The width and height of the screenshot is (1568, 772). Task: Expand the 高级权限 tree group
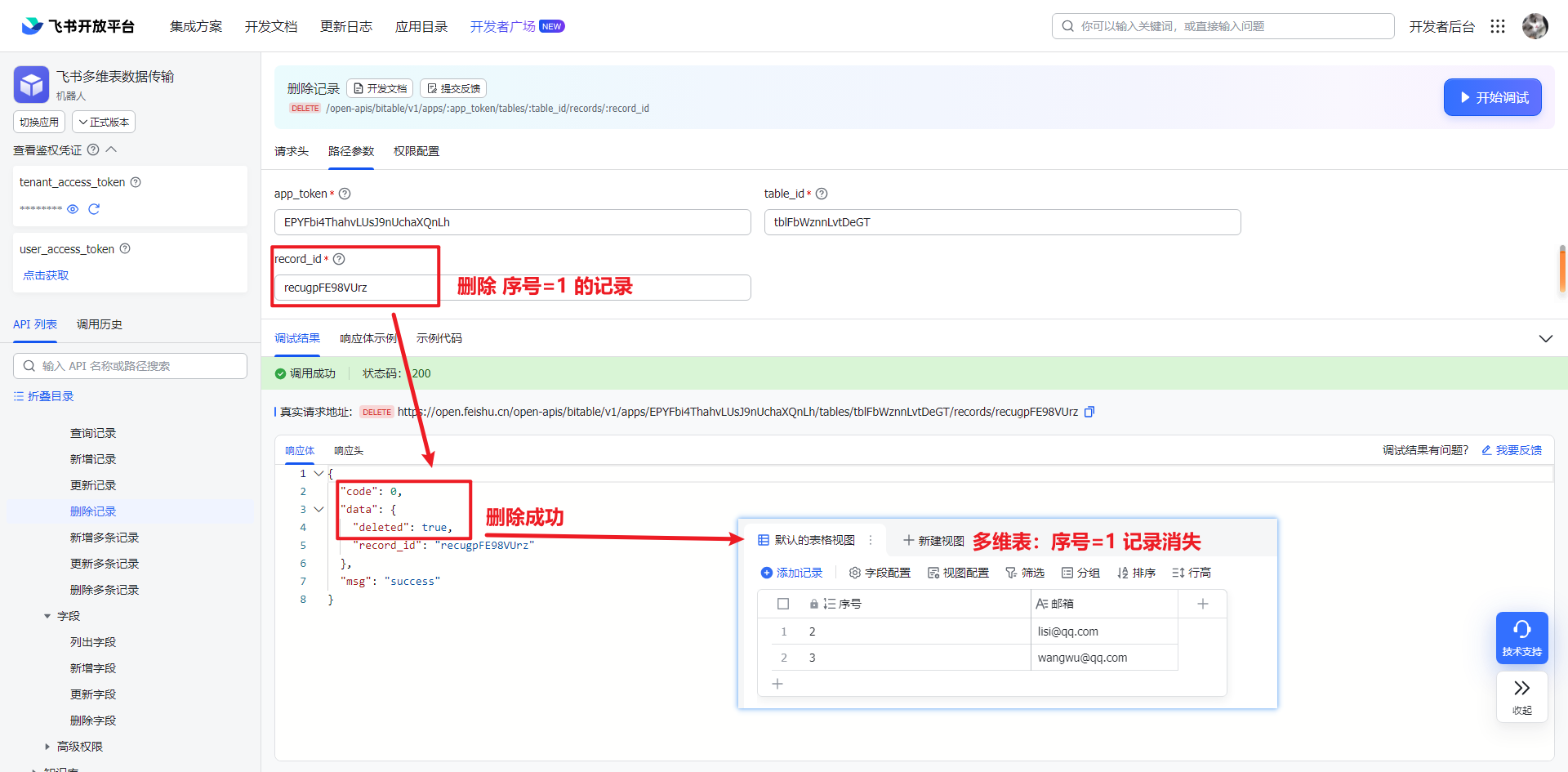coord(47,747)
